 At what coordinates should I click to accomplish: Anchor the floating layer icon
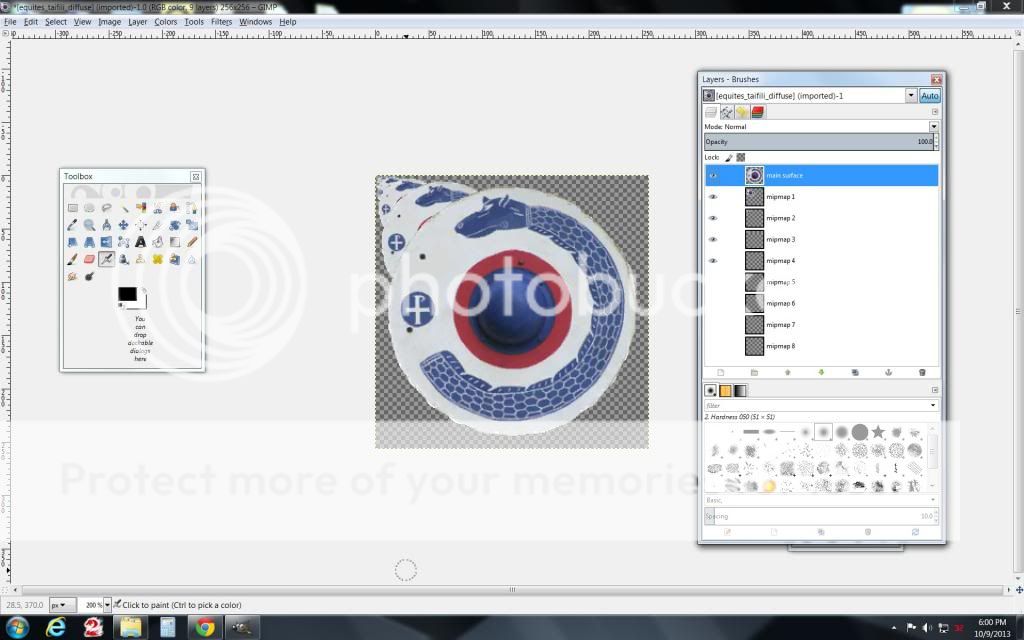tap(888, 372)
